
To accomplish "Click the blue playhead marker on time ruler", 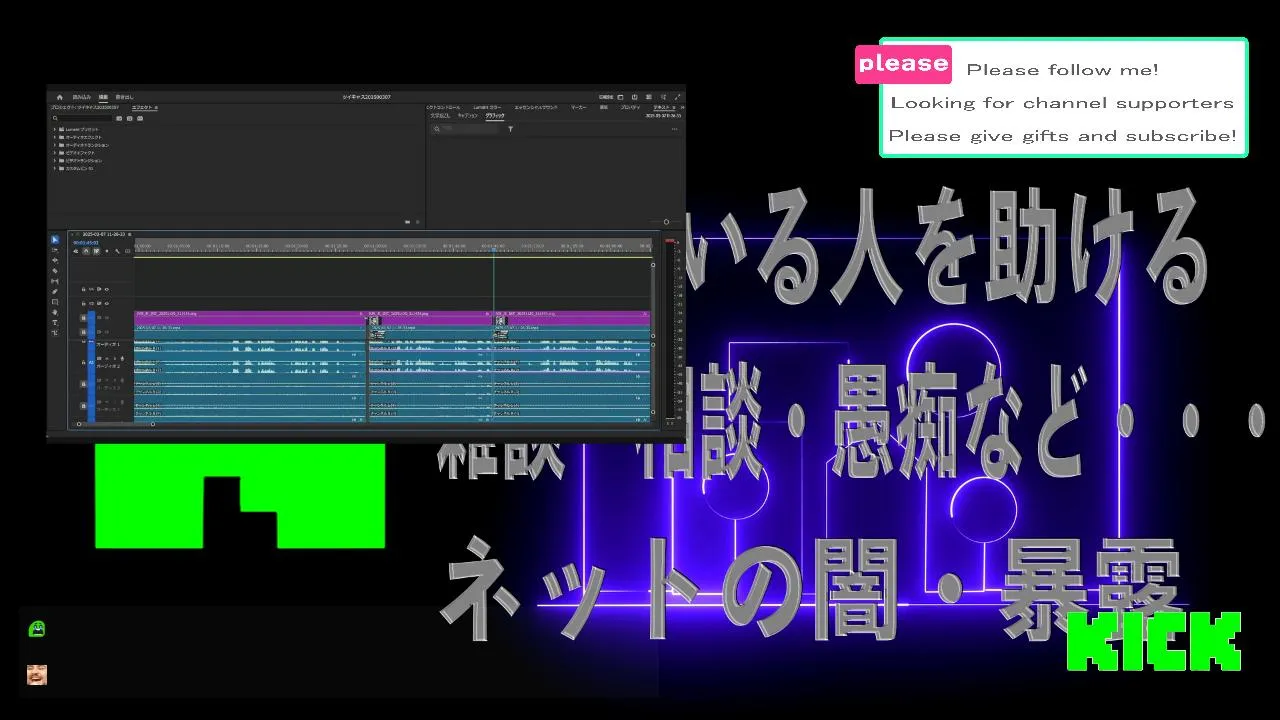I will 493,248.
